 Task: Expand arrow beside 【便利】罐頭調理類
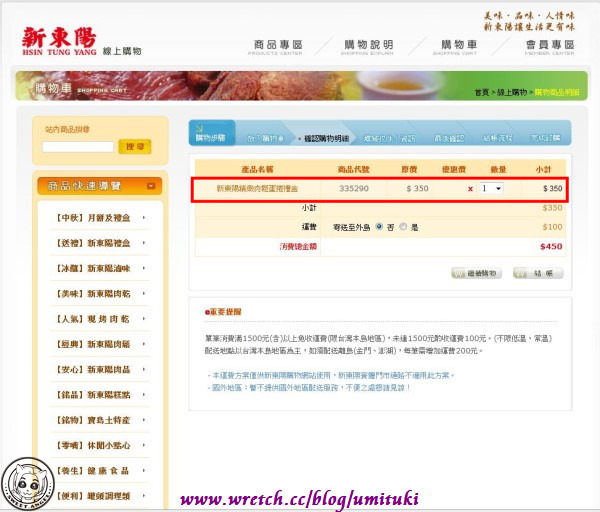point(144,496)
